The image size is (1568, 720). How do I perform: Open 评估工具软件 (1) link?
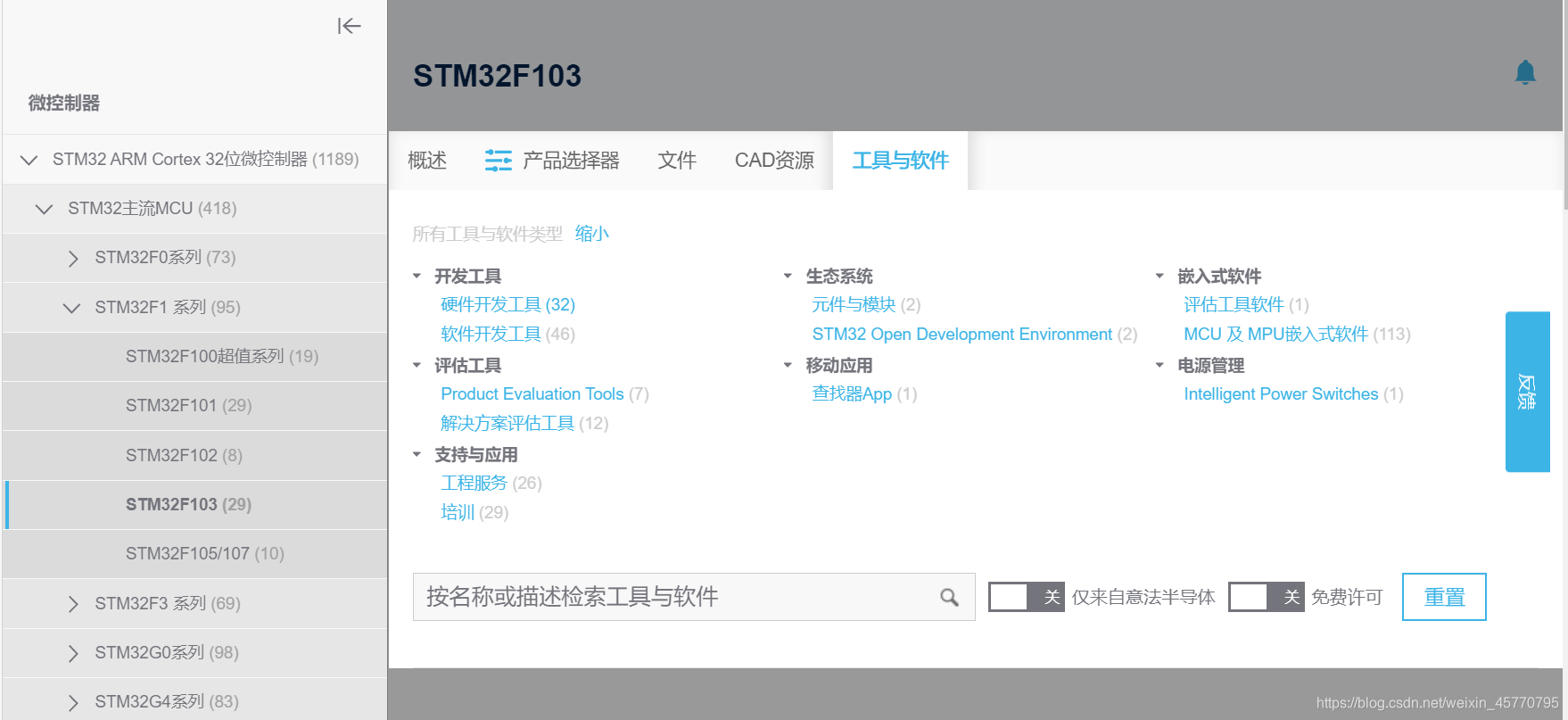coord(1246,305)
